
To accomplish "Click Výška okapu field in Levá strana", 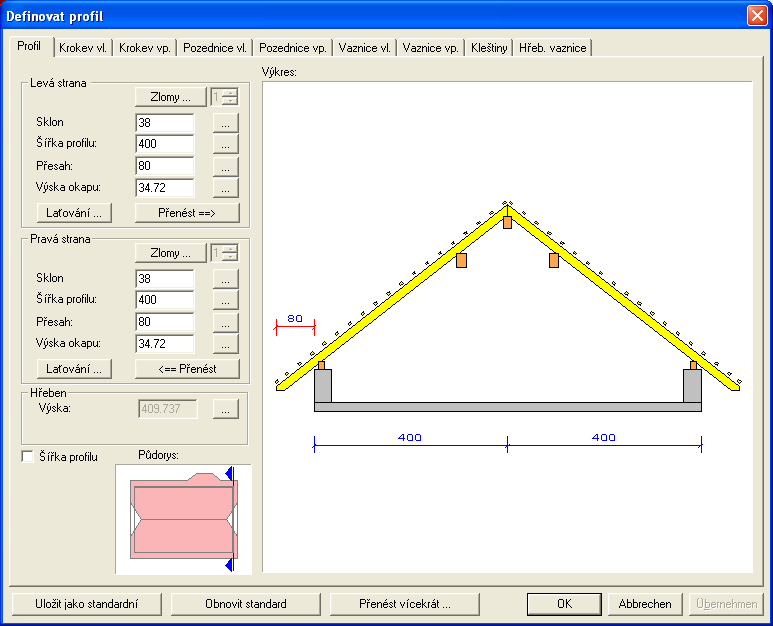I will (165, 188).
